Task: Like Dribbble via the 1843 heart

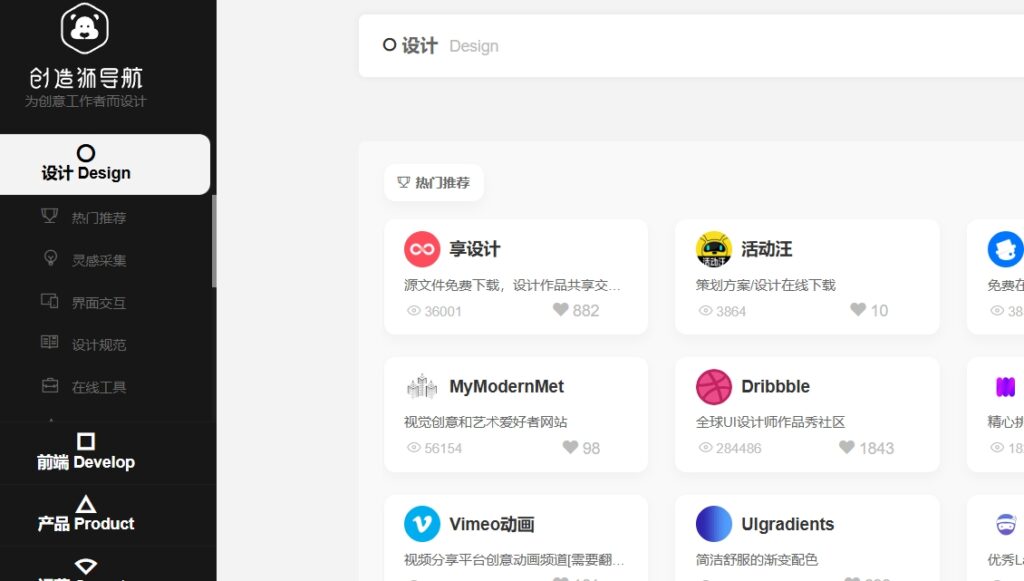Action: [x=847, y=447]
